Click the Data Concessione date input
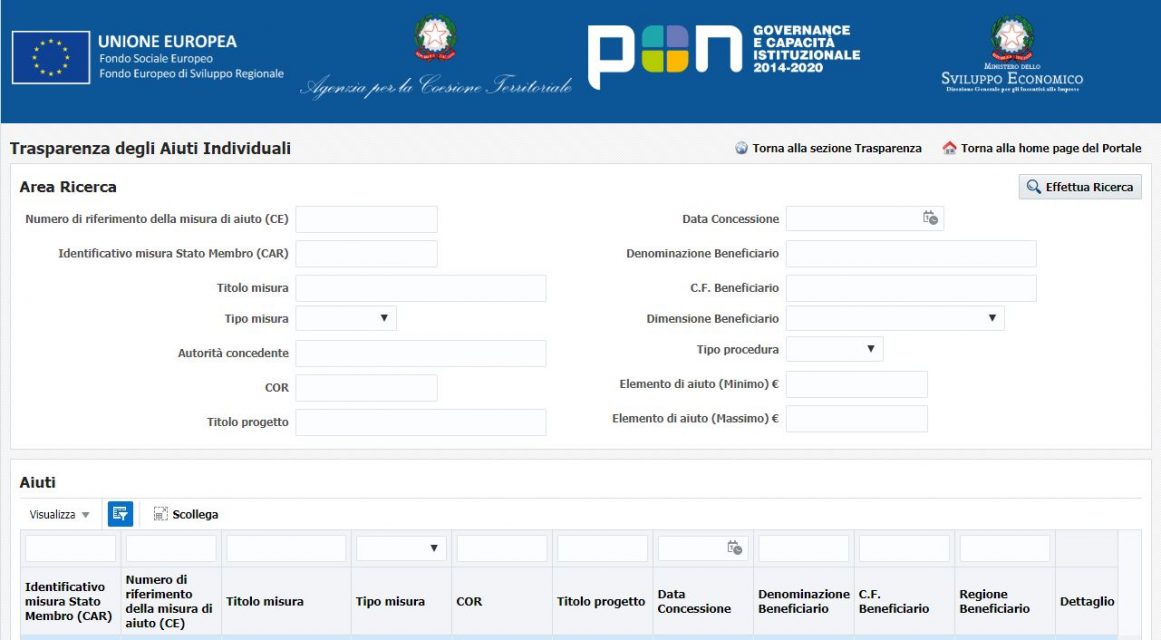This screenshot has height=640, width=1161. pos(854,219)
